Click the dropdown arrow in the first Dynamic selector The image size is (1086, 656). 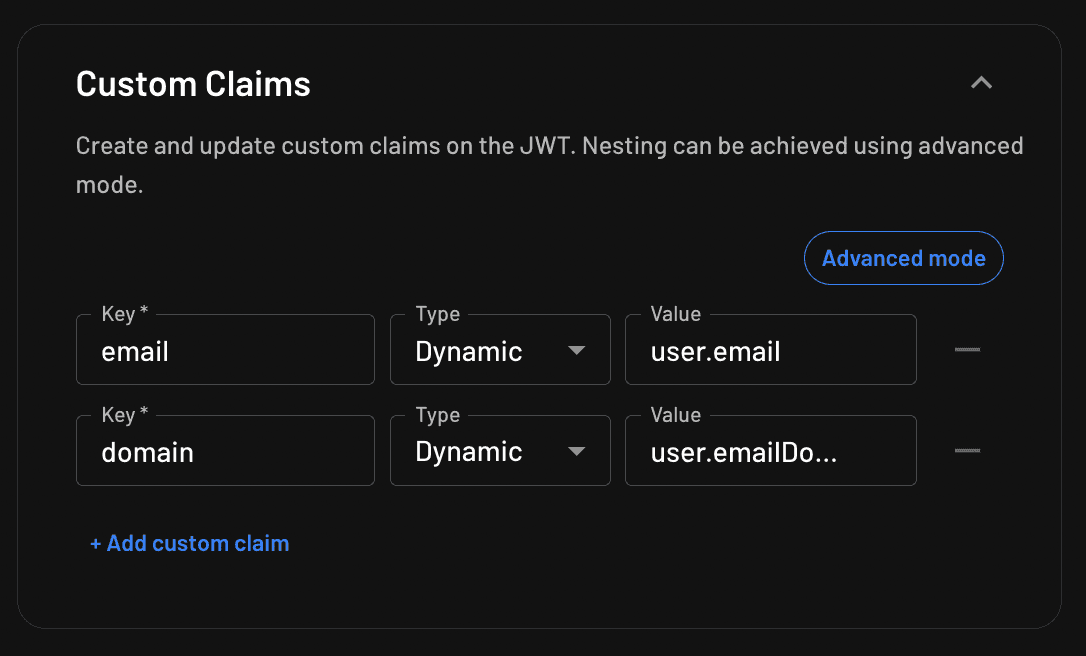click(577, 350)
